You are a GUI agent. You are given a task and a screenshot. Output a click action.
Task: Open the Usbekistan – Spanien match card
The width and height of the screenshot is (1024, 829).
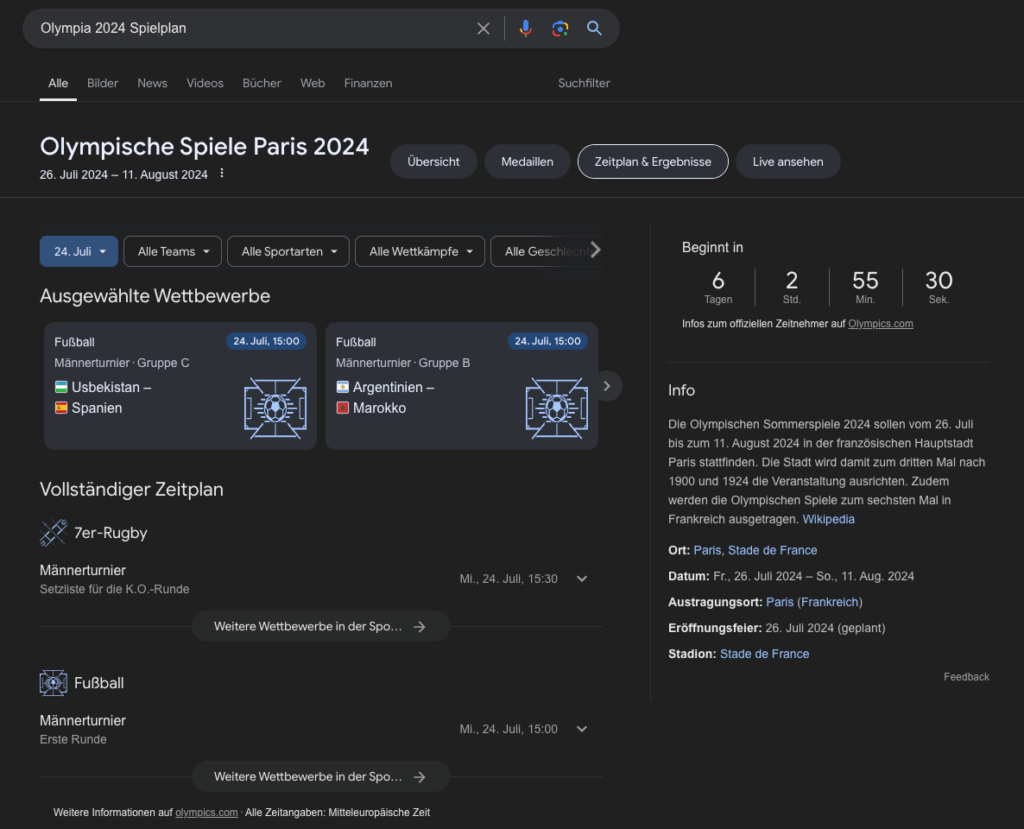coord(180,386)
